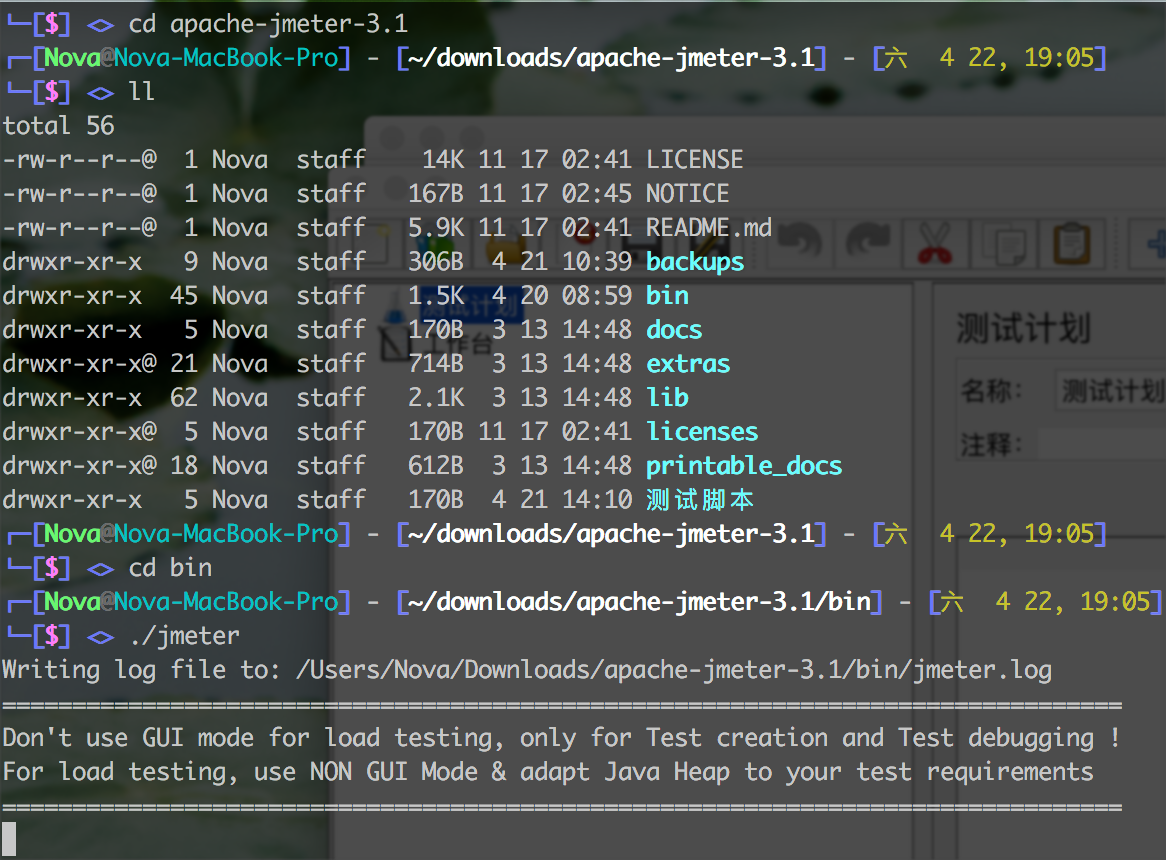Screen dimensions: 1166x860
Task: Click the './jmeter' command text
Action: [184, 636]
